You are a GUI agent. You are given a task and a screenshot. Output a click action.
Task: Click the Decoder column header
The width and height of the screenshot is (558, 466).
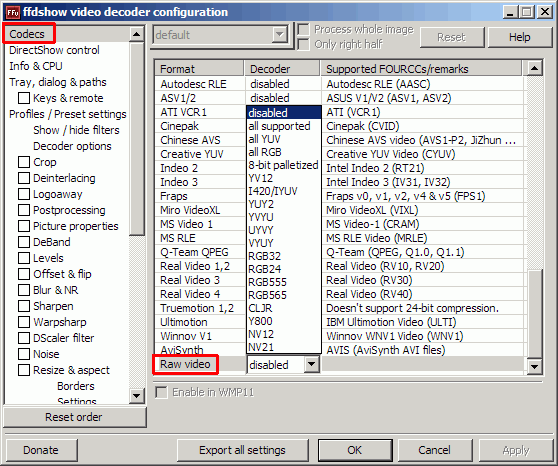[282, 68]
